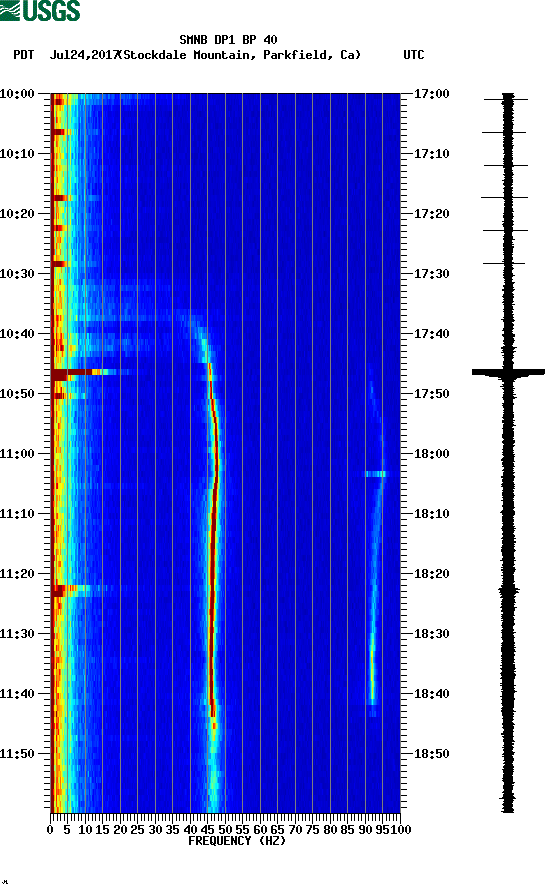Viewport: 552px width, 893px height.
Task: Select the title text 'SMNB DP1 BP 40'
Action: [228, 40]
